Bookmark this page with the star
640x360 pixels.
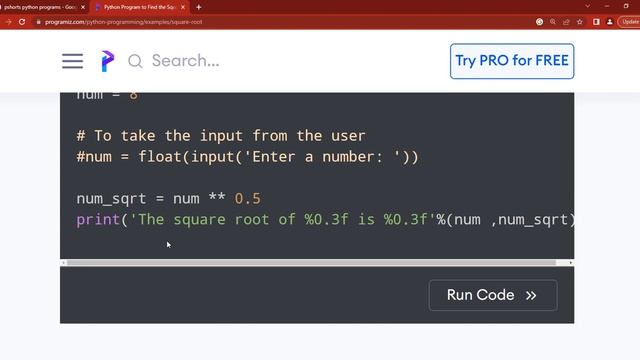point(580,22)
